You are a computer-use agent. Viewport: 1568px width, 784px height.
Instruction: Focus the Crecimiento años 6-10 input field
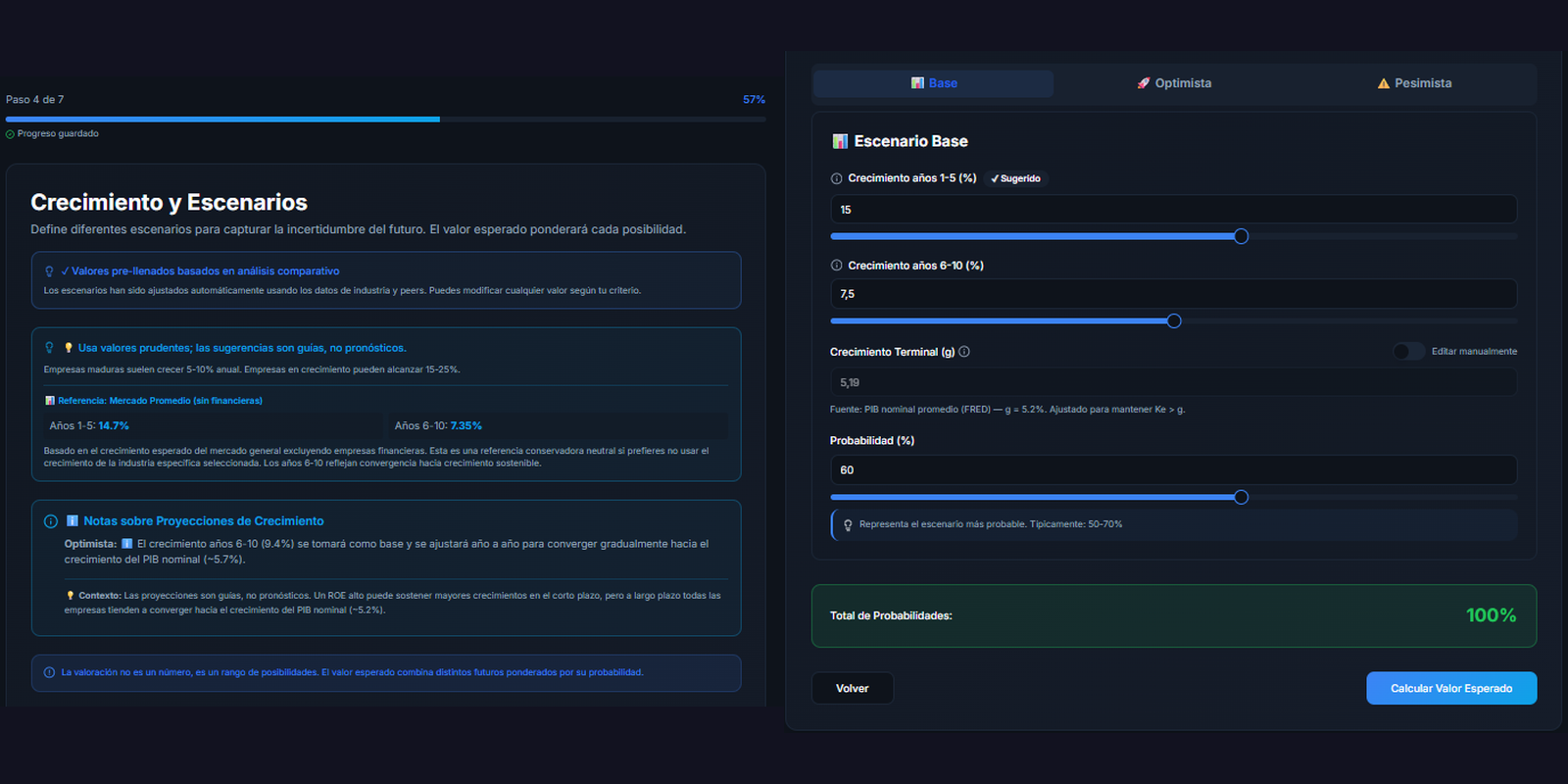(1173, 294)
